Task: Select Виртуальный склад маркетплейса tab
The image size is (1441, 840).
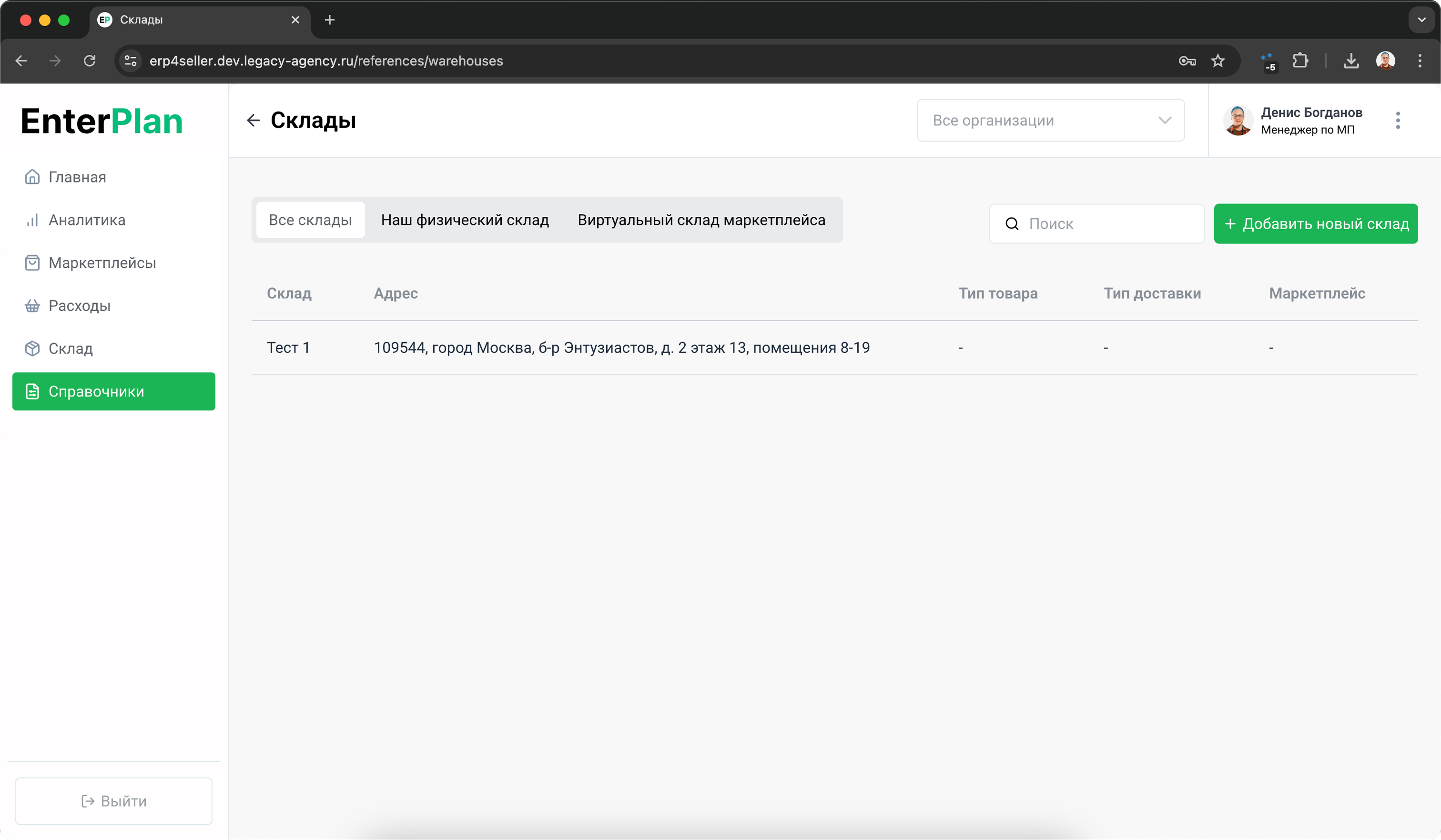Action: (701, 220)
